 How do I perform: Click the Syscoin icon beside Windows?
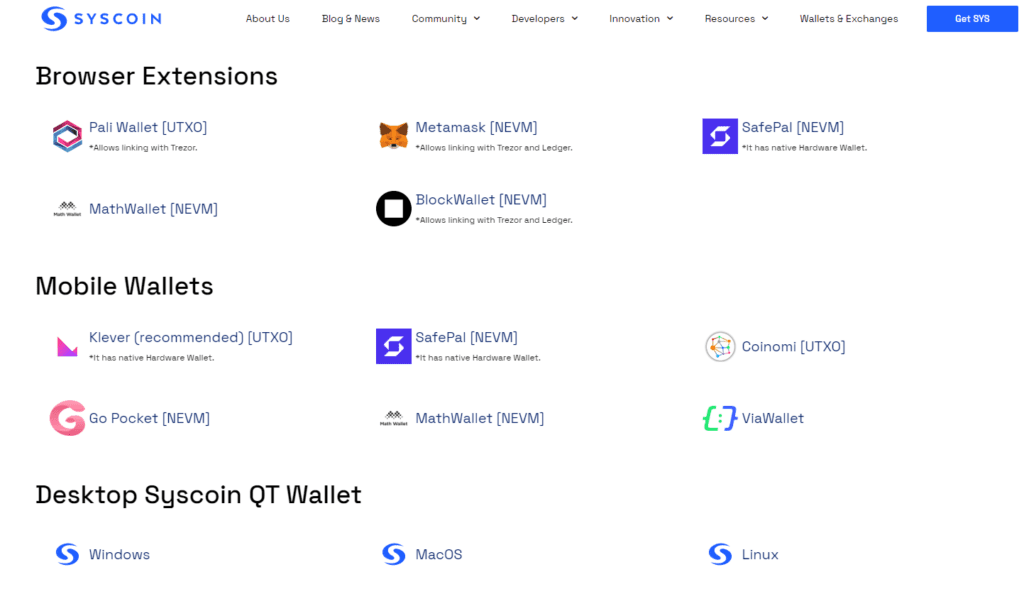(x=67, y=554)
